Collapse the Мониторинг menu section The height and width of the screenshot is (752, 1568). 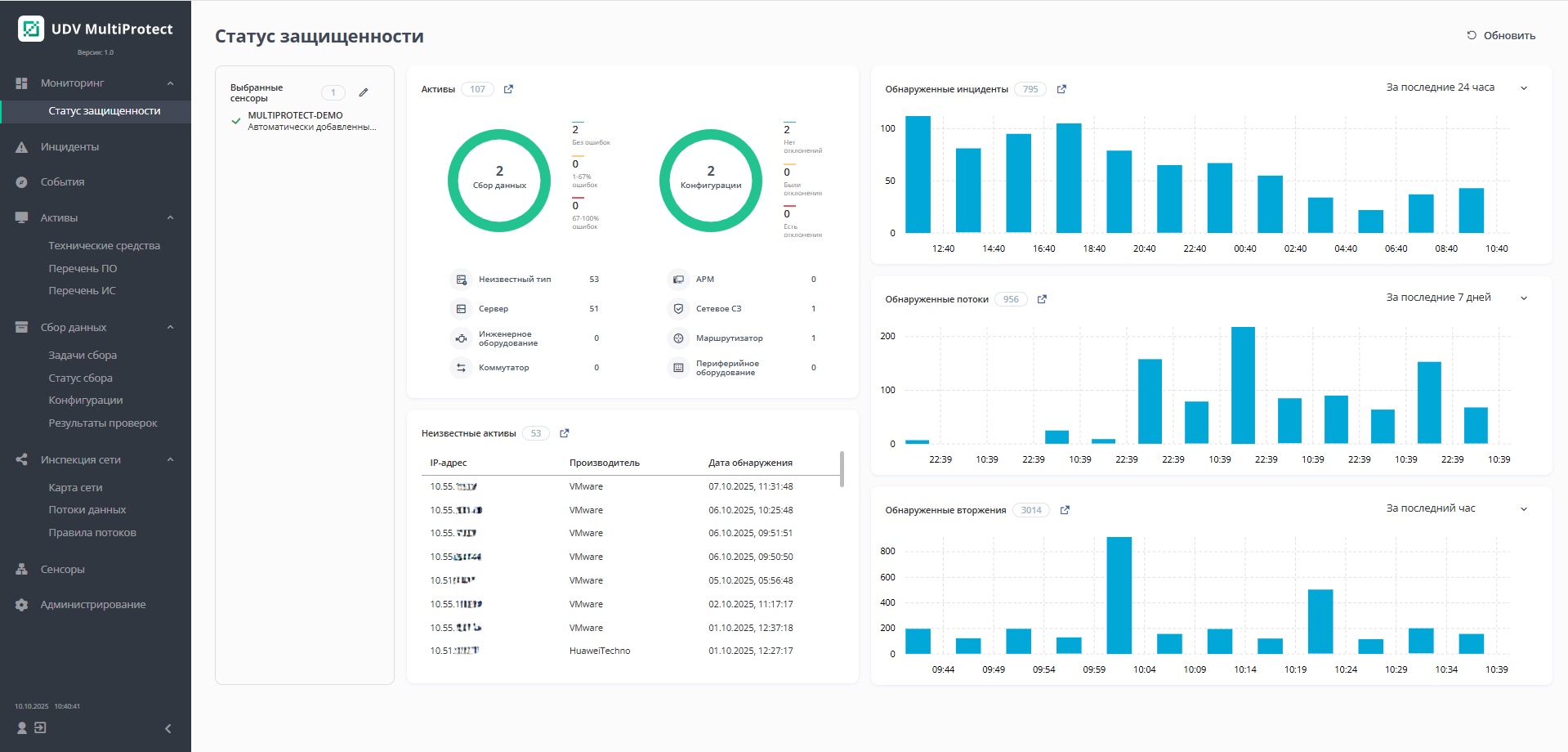(x=170, y=83)
